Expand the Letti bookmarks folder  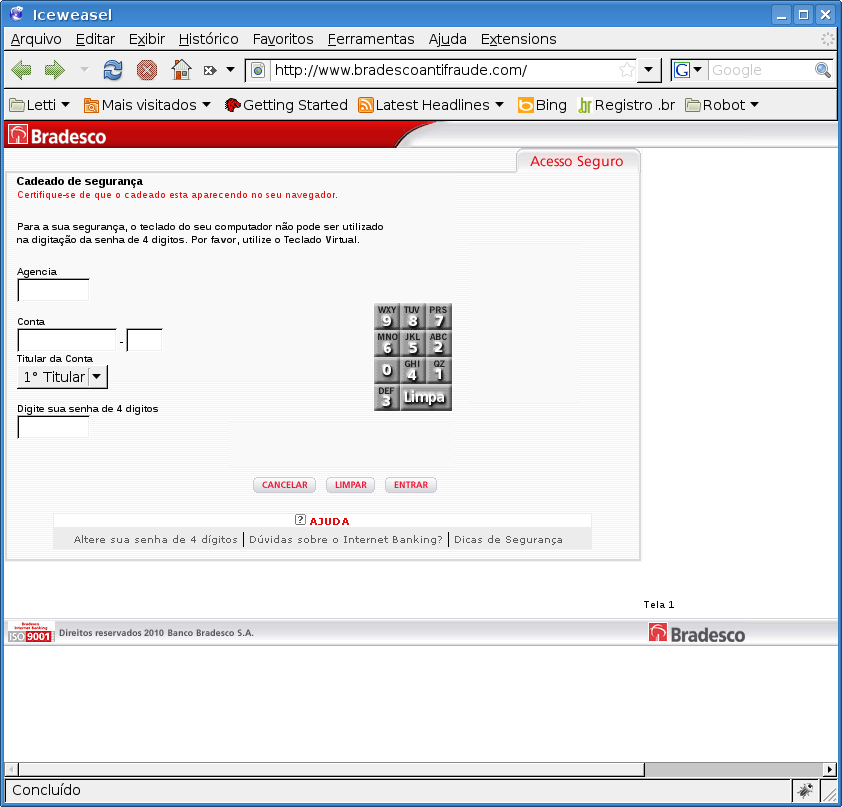point(40,105)
